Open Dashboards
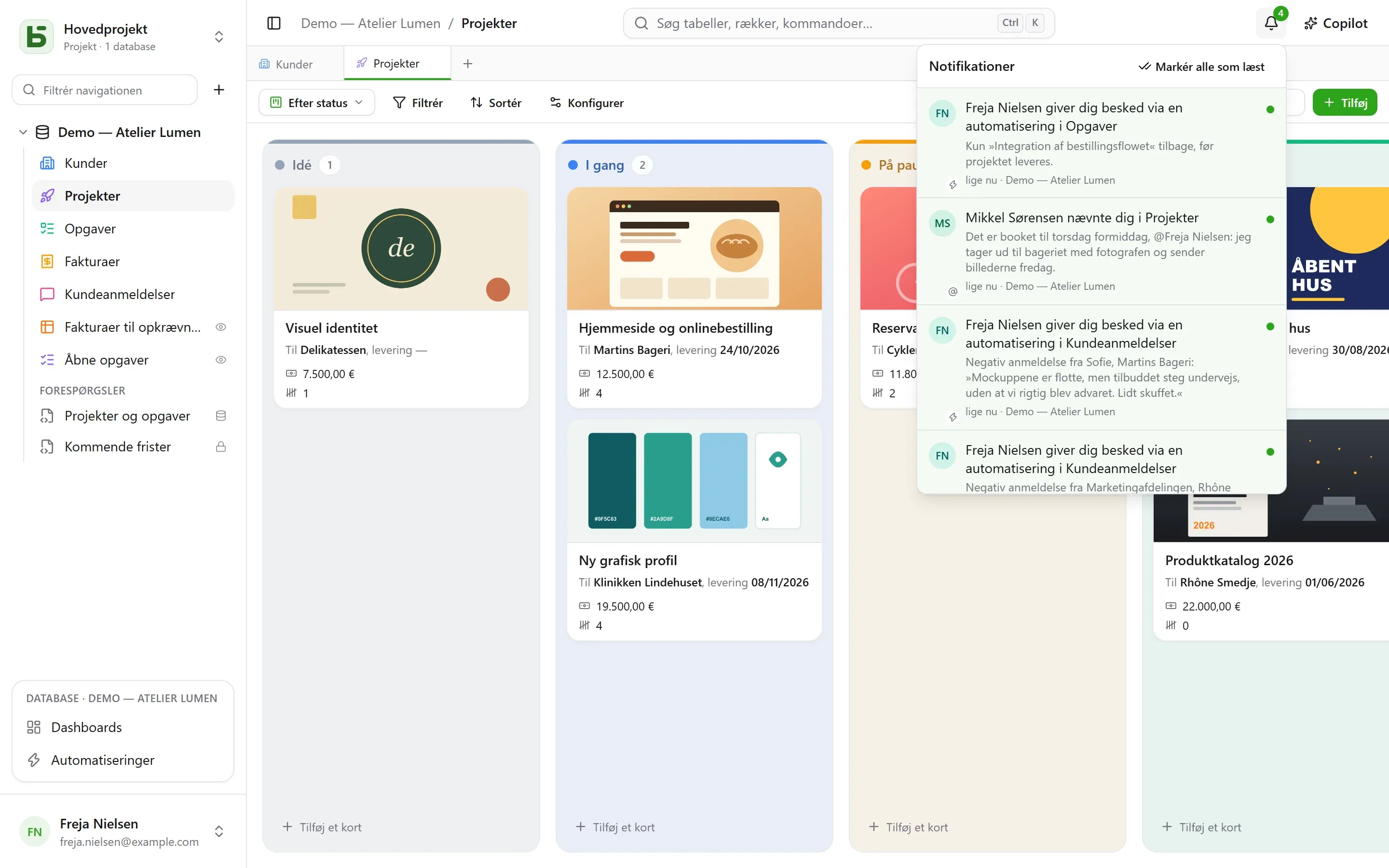This screenshot has width=1389, height=868. click(123, 727)
